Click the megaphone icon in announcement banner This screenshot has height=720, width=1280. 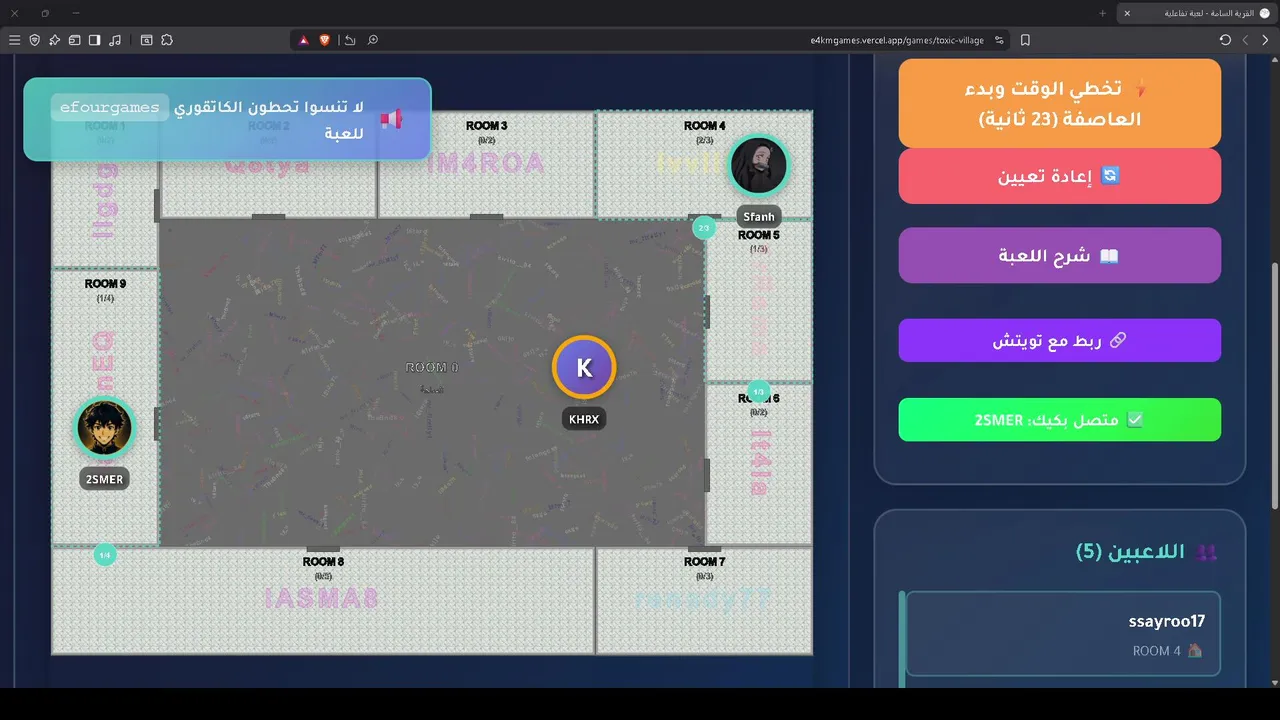point(391,119)
